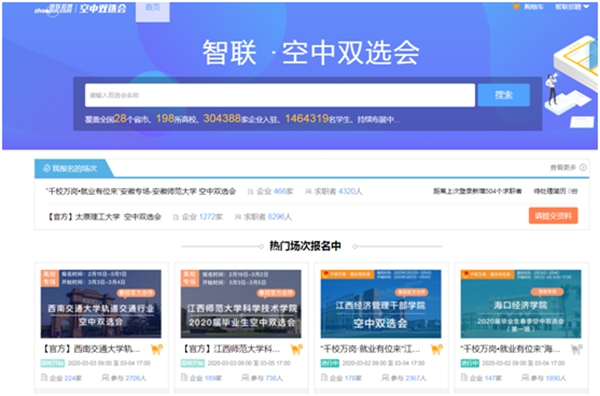This screenshot has width=600, height=396.
Task: Open the 海口经济学院 banner thumbnail
Action: pos(521,304)
